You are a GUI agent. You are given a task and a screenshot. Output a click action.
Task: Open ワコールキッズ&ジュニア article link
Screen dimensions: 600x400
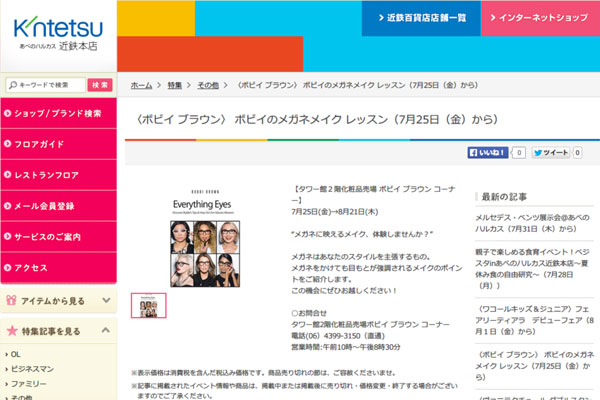(x=534, y=320)
